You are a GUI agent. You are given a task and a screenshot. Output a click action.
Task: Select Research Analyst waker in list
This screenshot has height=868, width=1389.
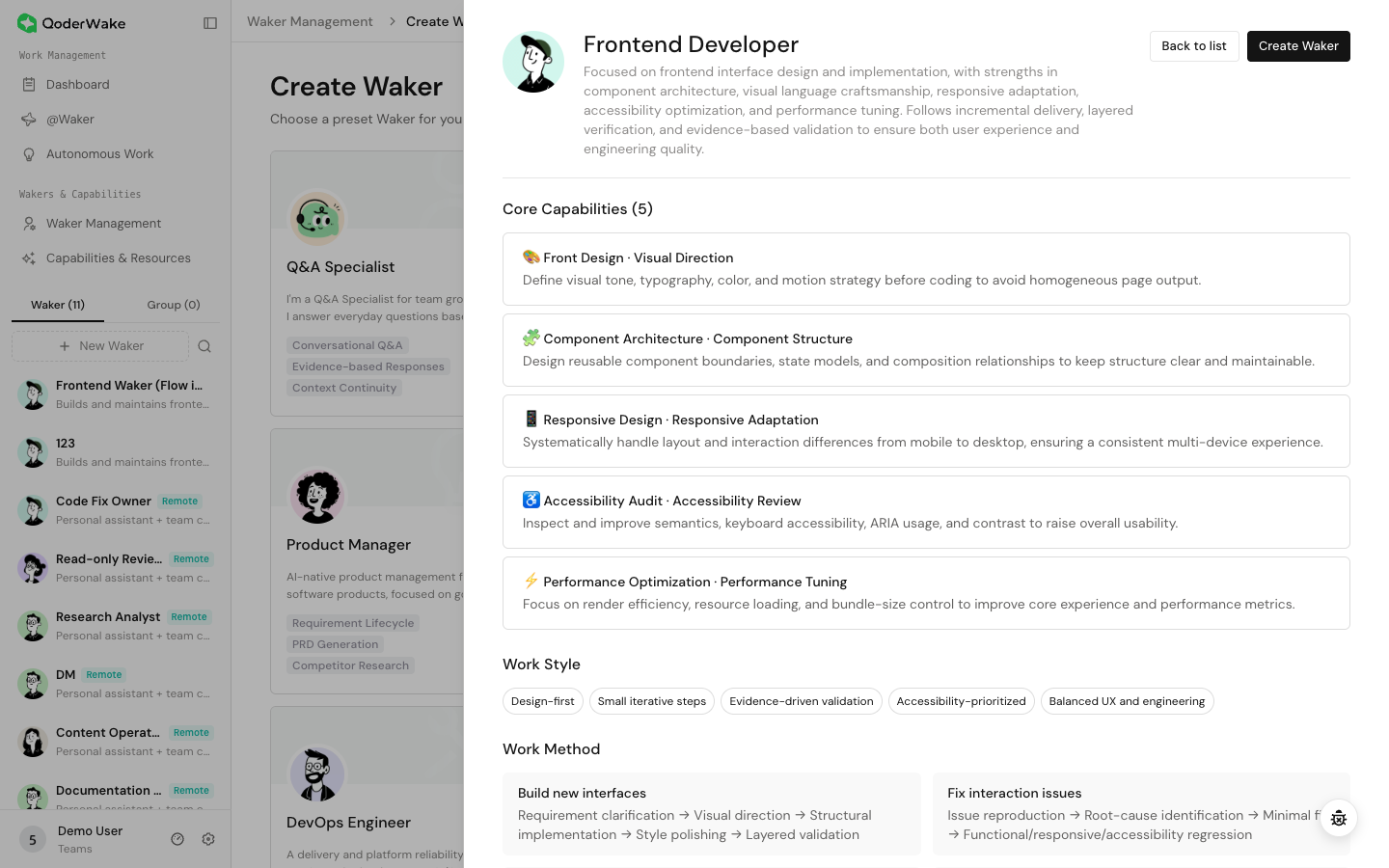116,626
